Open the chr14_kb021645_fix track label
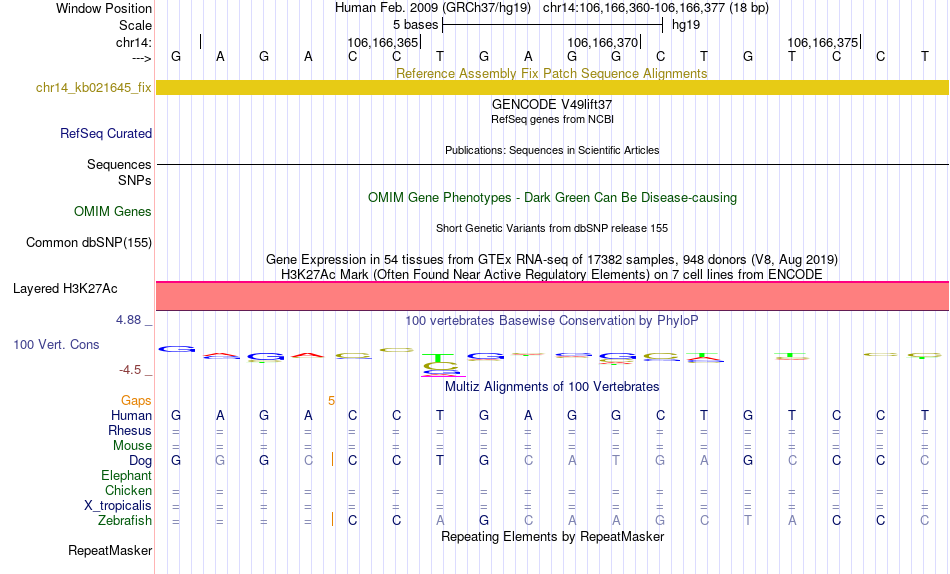Image resolution: width=950 pixels, height=574 pixels. (93, 87)
